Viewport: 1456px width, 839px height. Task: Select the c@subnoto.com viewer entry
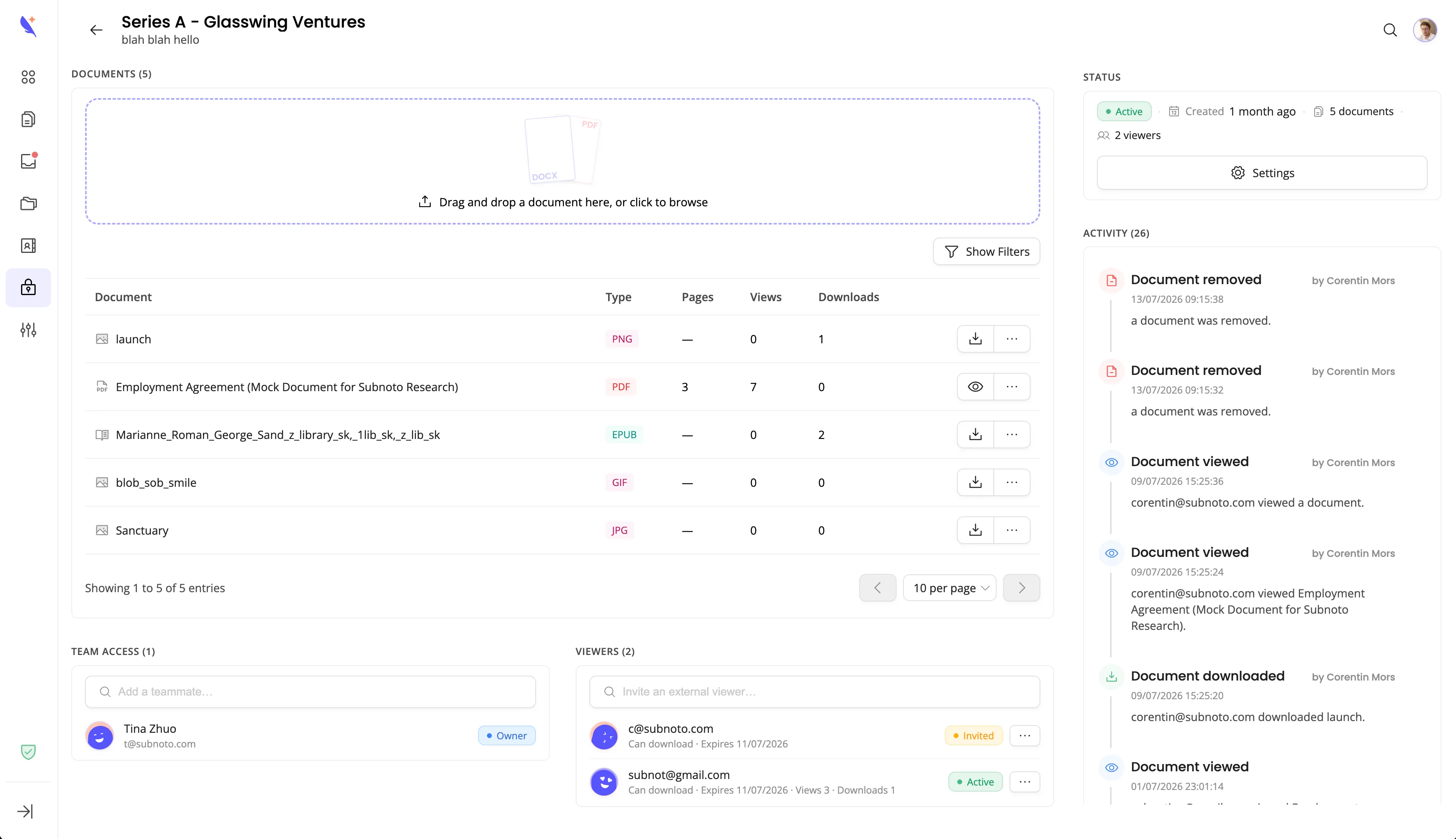coord(814,736)
